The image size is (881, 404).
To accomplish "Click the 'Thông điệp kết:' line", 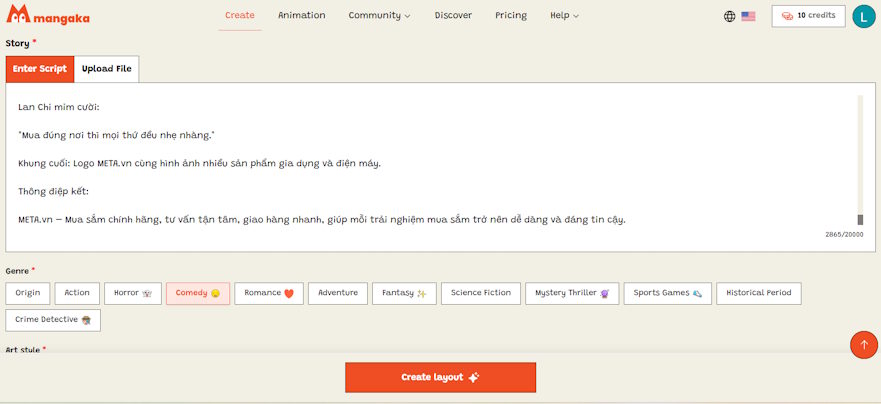I will (53, 192).
